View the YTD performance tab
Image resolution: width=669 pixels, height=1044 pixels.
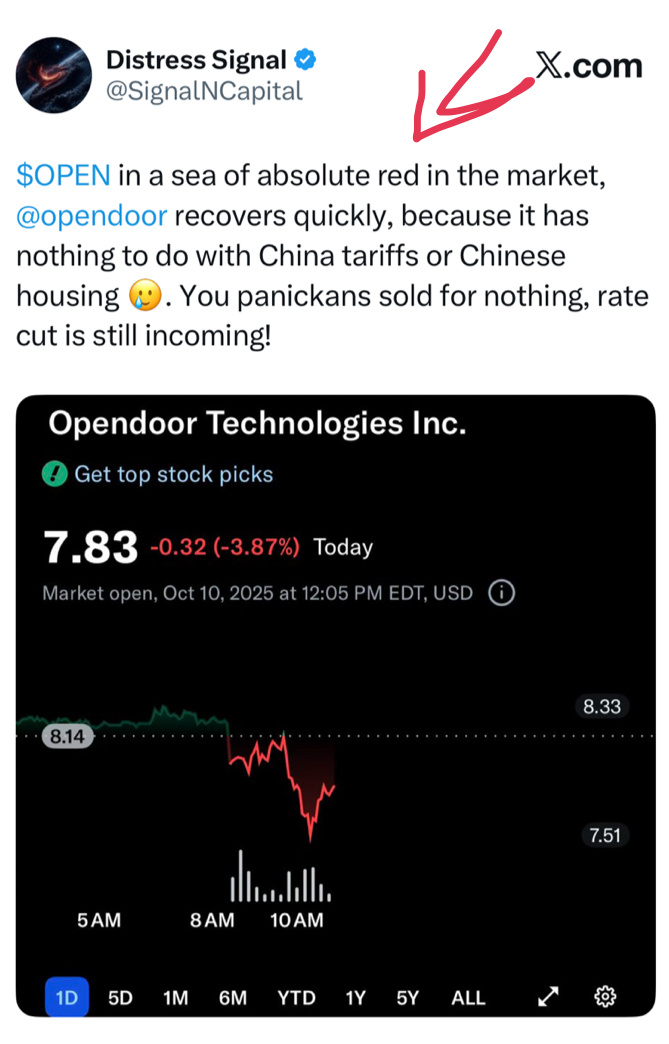pyautogui.click(x=296, y=996)
